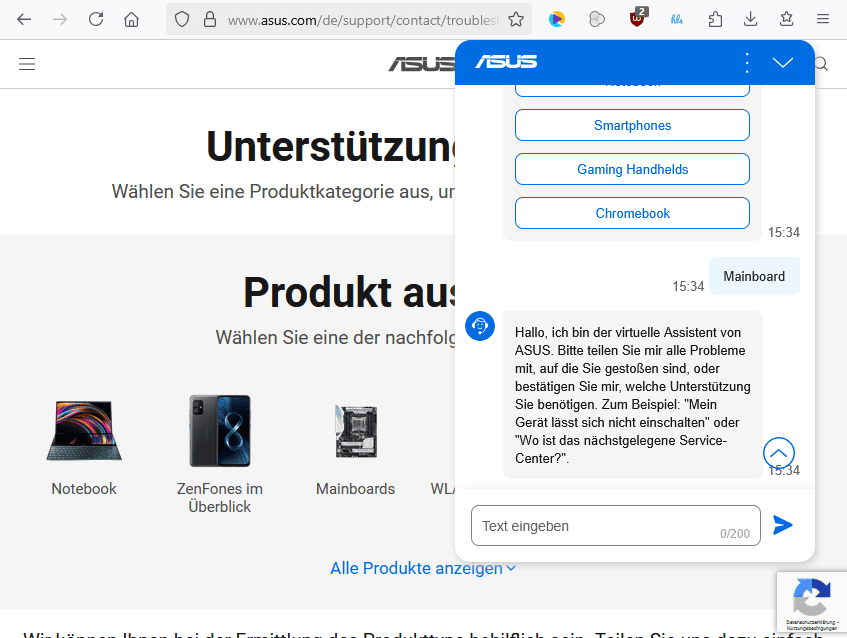Click the browser forward arrow
Screen dimensions: 847x638
coord(60,20)
